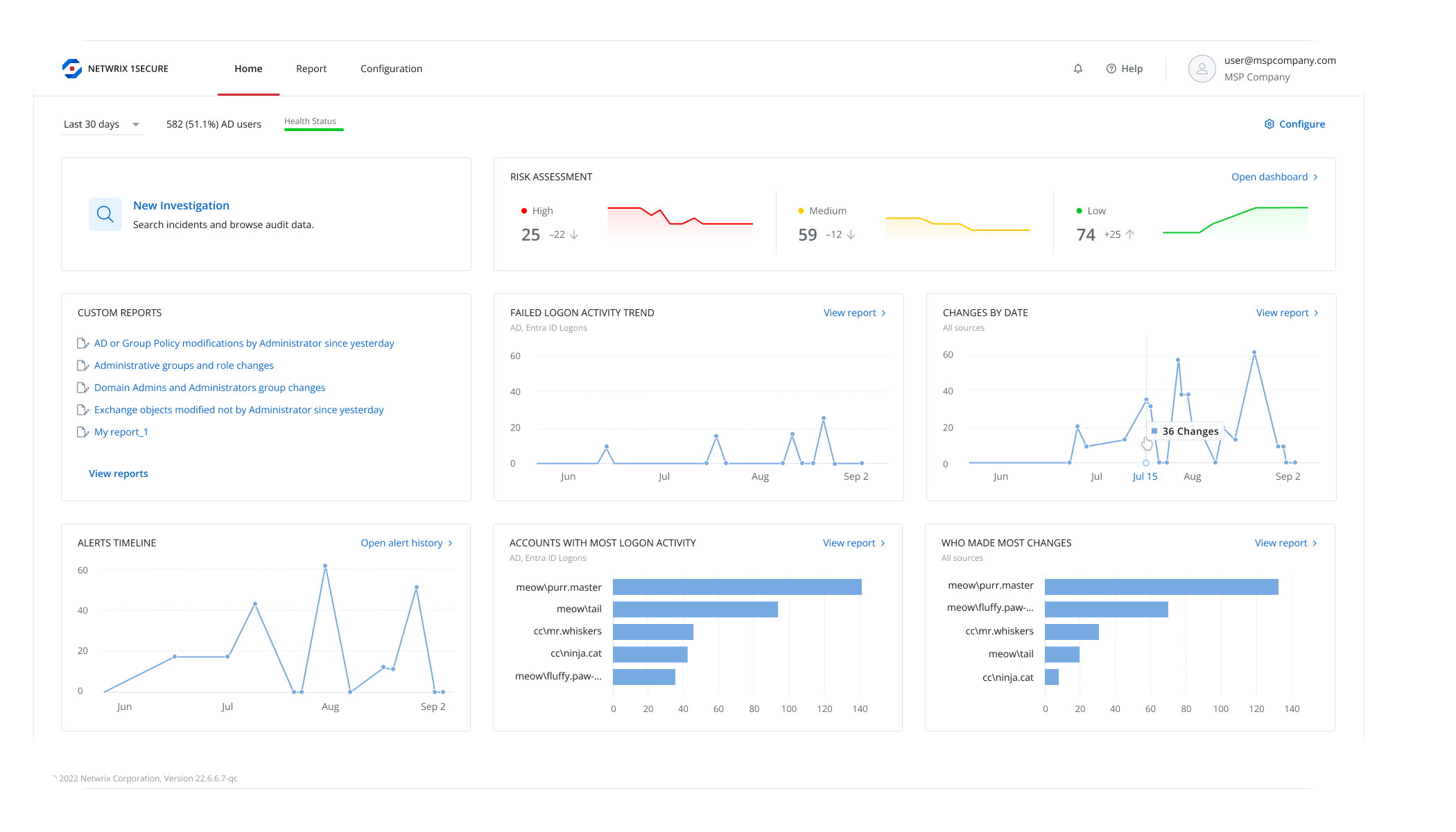Click the Jul 15 marker on Changes chart

(x=1145, y=462)
